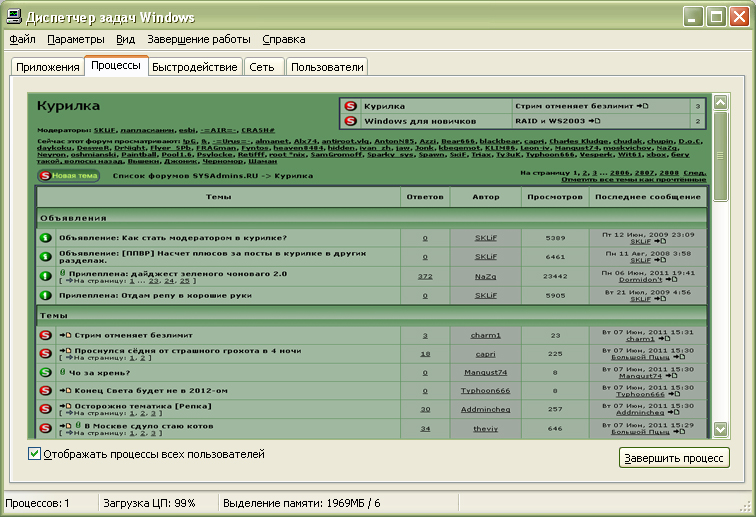Viewport: 756px width, 517px height.
Task: Open the Файл menu
Action: pyautogui.click(x=22, y=40)
